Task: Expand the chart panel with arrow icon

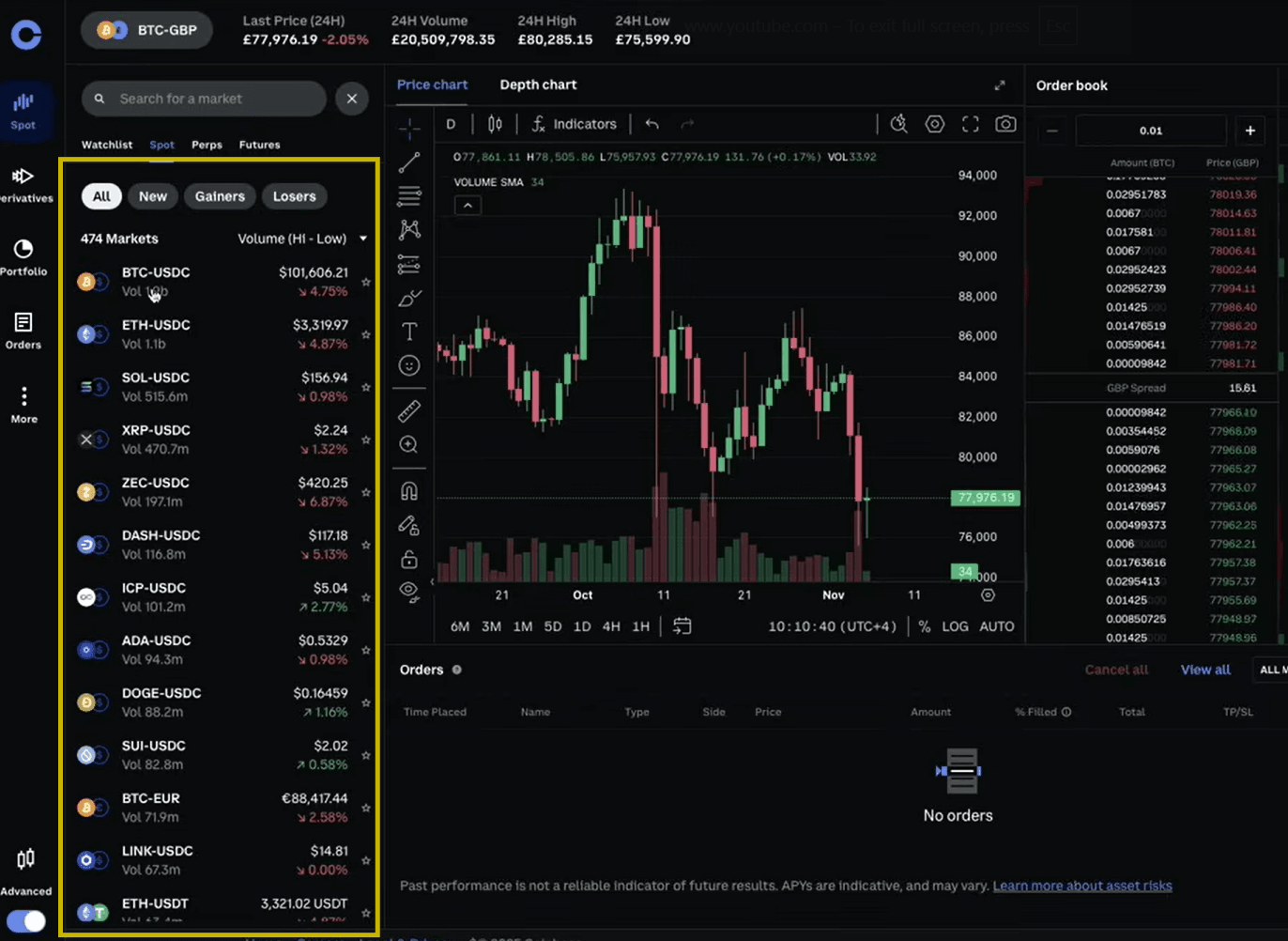Action: tap(1000, 85)
